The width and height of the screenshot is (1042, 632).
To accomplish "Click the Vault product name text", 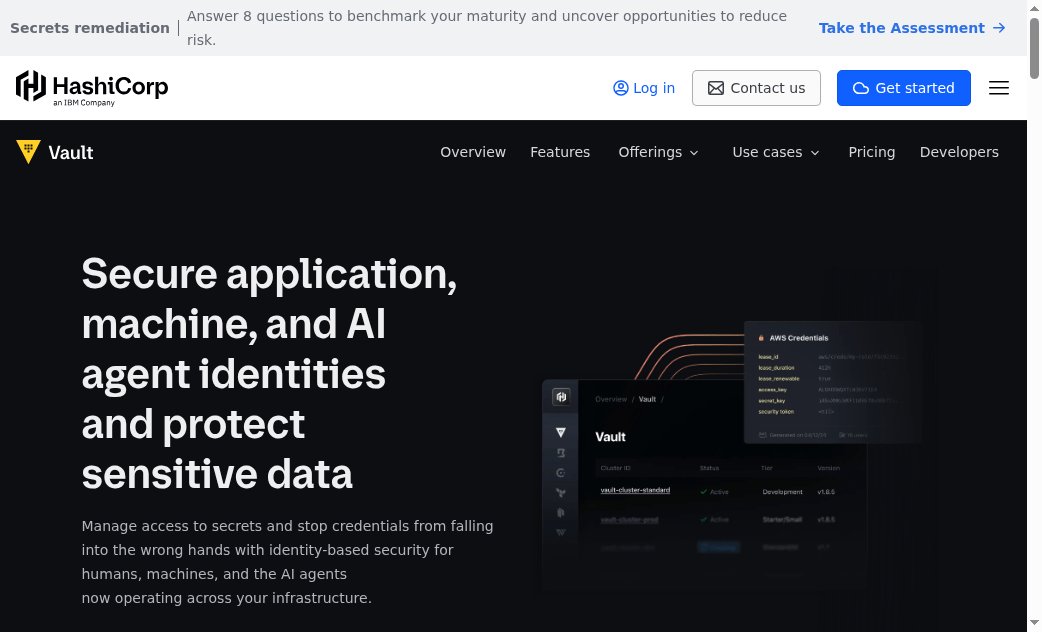I will pos(70,153).
